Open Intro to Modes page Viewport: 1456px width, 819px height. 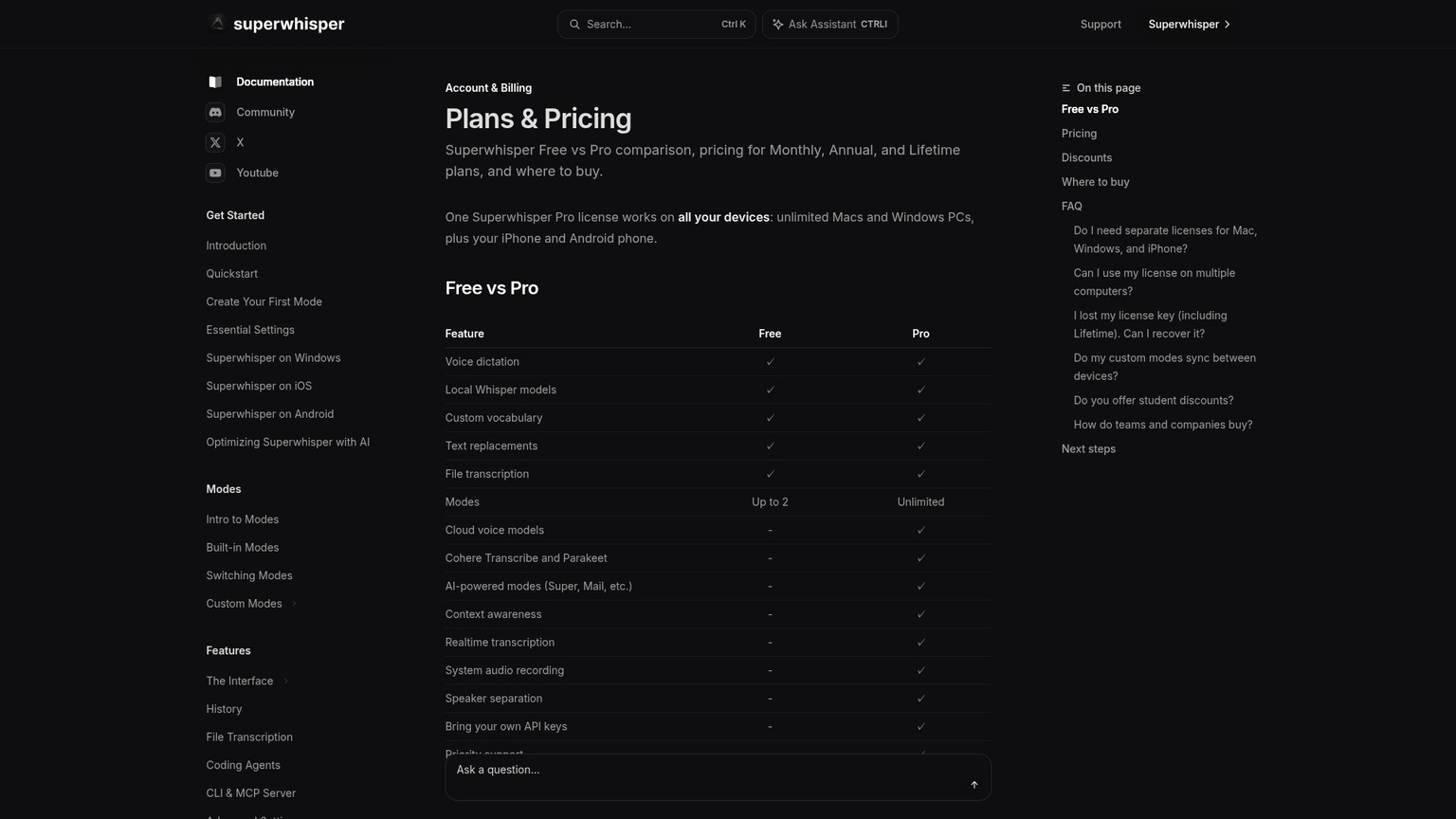pyautogui.click(x=242, y=519)
